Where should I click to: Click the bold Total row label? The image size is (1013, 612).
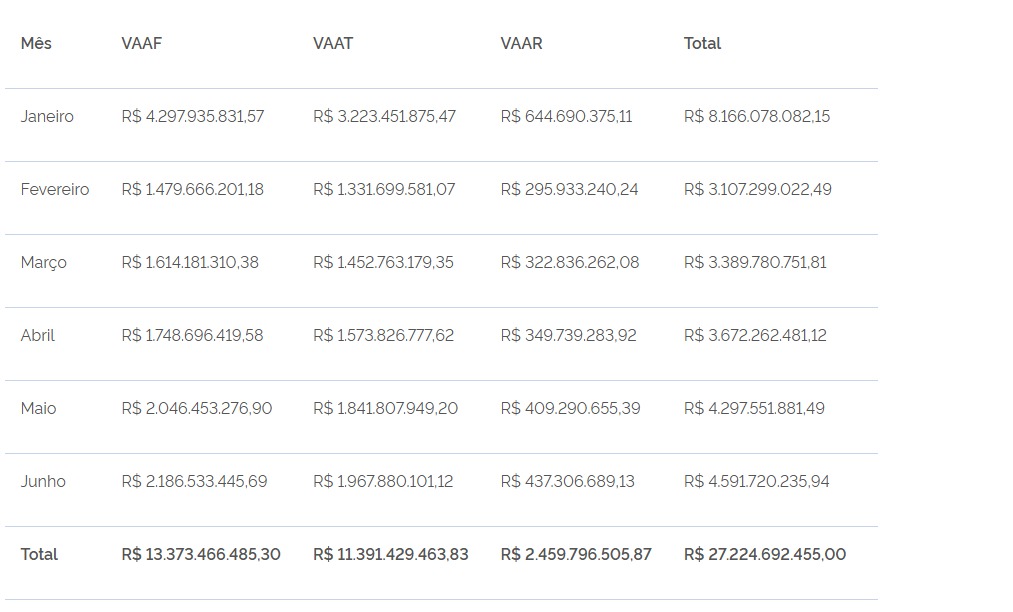coord(40,554)
